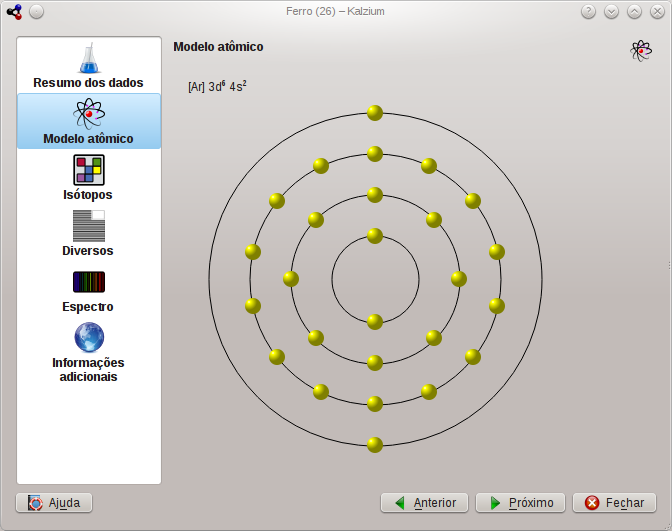Show the Espectro spectrum icon page
The image size is (672, 531).
(x=89, y=281)
